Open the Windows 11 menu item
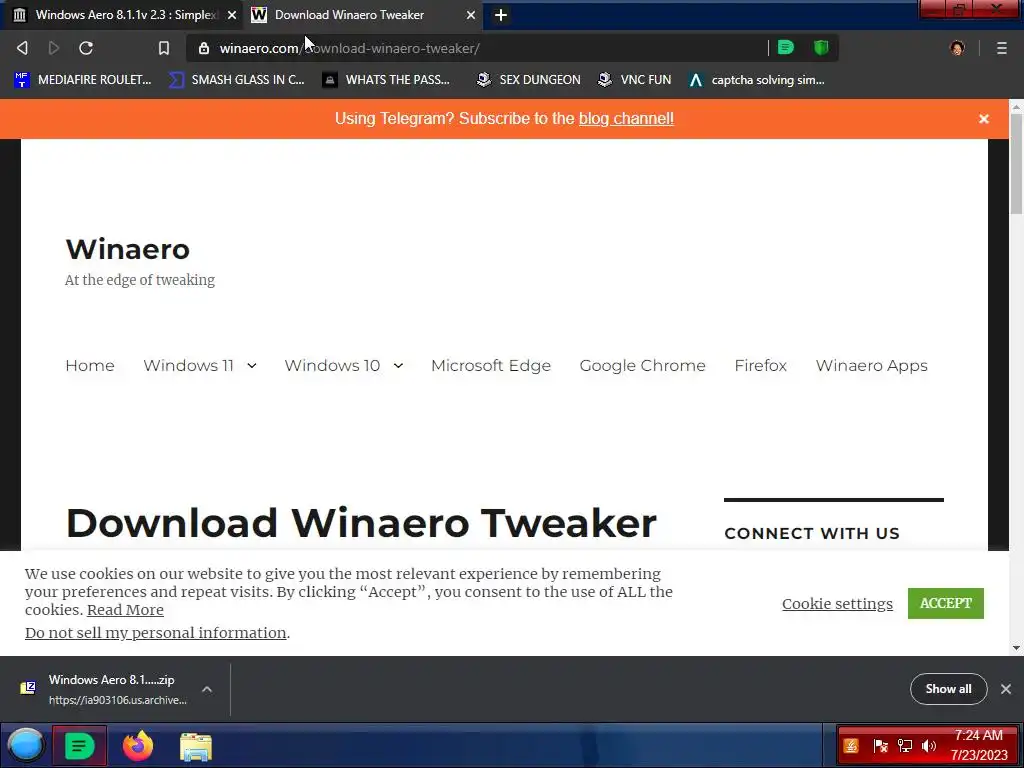 [188, 366]
